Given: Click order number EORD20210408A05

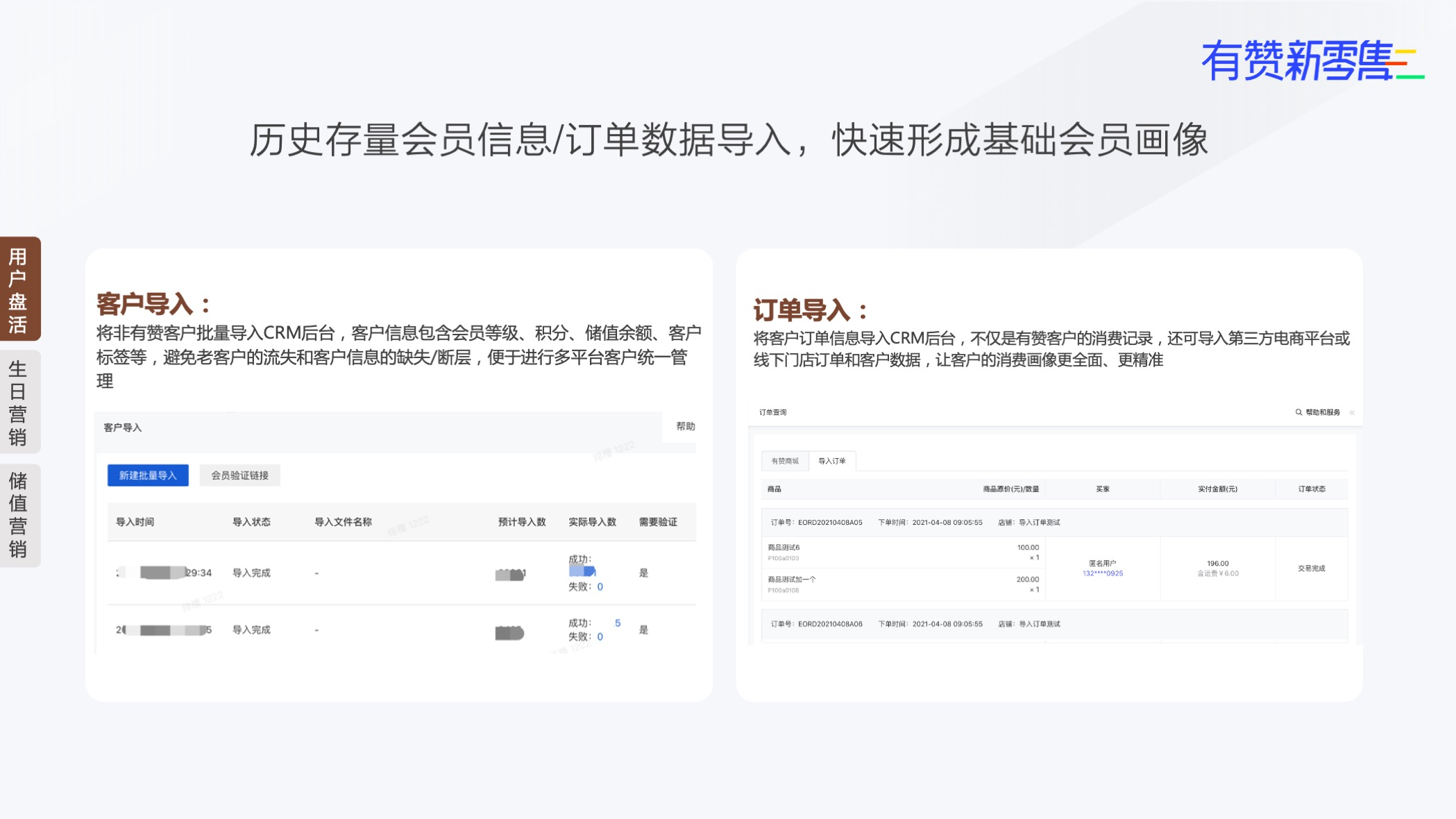Looking at the screenshot, I should 830,523.
